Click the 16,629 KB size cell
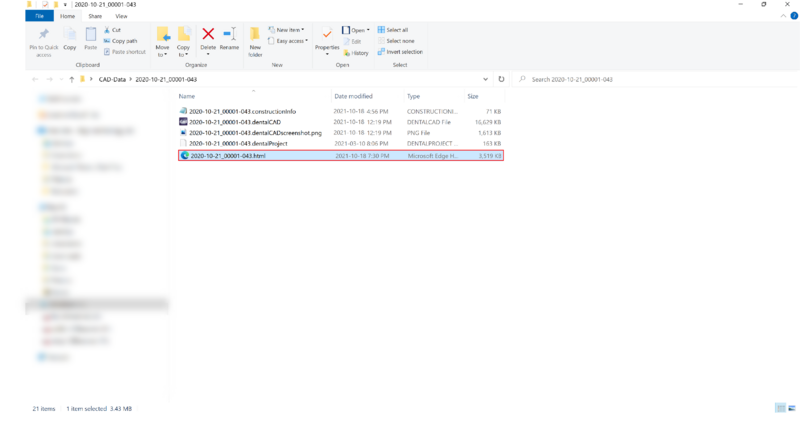 coord(488,122)
